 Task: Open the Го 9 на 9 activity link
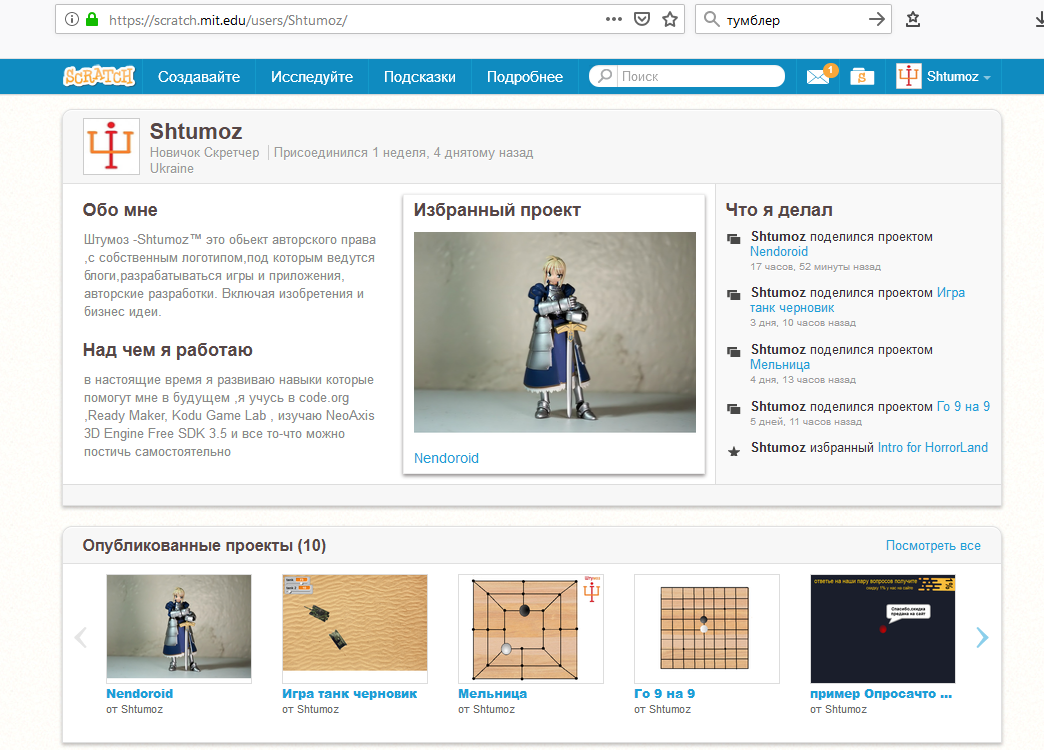point(963,406)
